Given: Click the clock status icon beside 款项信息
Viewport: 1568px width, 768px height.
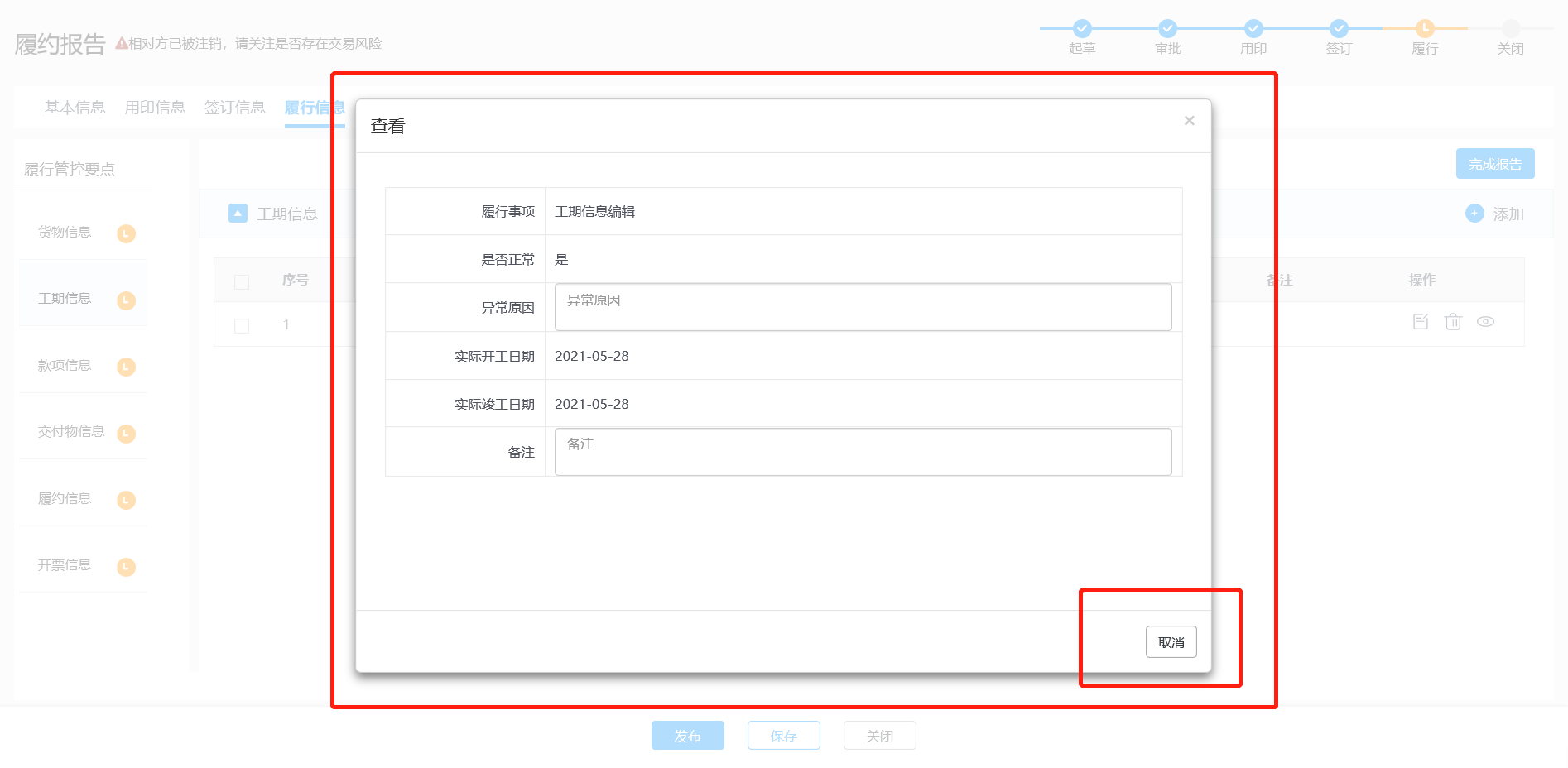Looking at the screenshot, I should pos(126,367).
